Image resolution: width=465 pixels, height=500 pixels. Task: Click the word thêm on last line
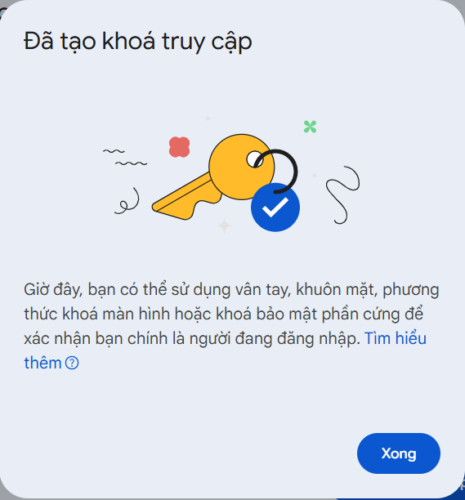tap(43, 363)
